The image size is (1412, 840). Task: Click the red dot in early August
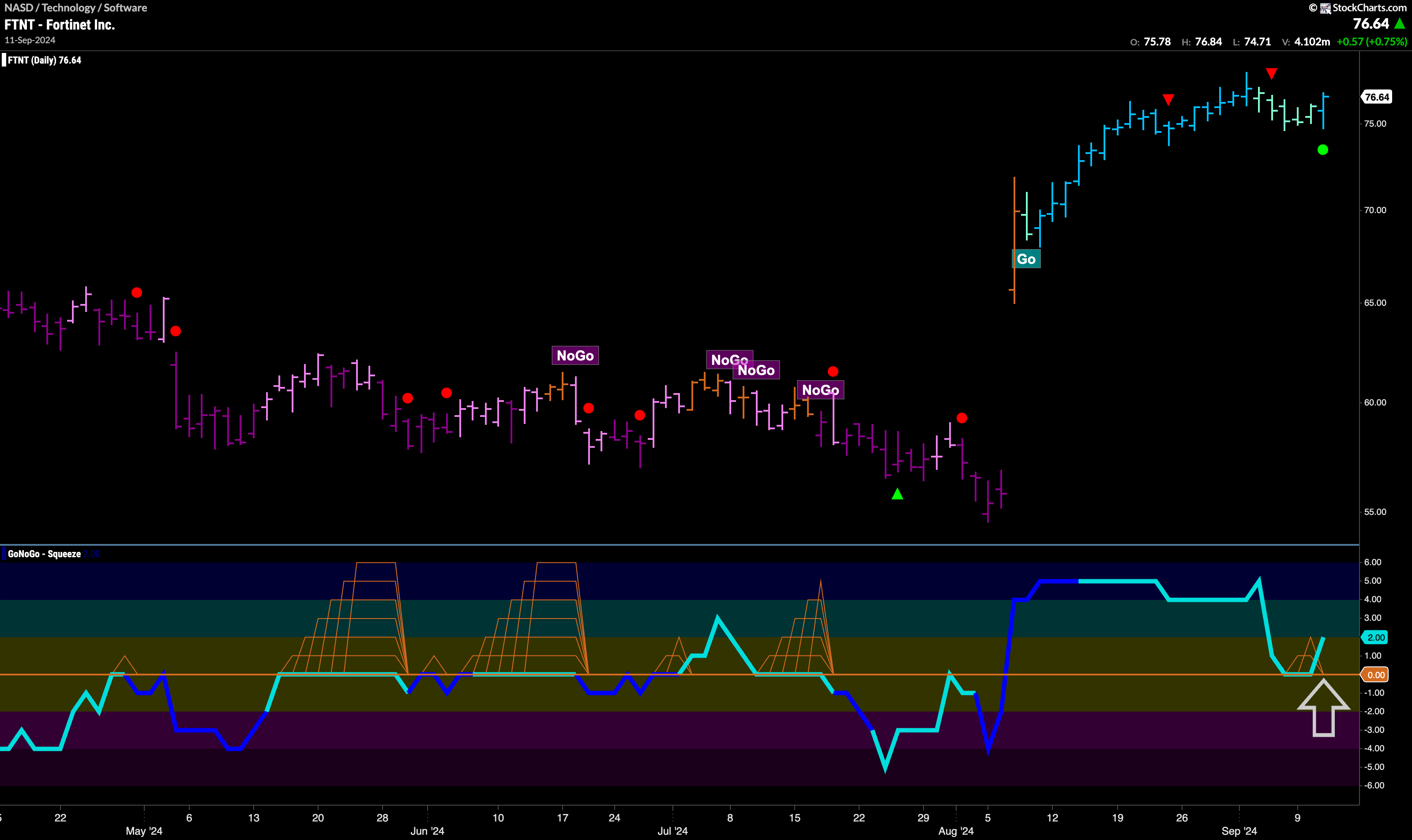(x=961, y=418)
